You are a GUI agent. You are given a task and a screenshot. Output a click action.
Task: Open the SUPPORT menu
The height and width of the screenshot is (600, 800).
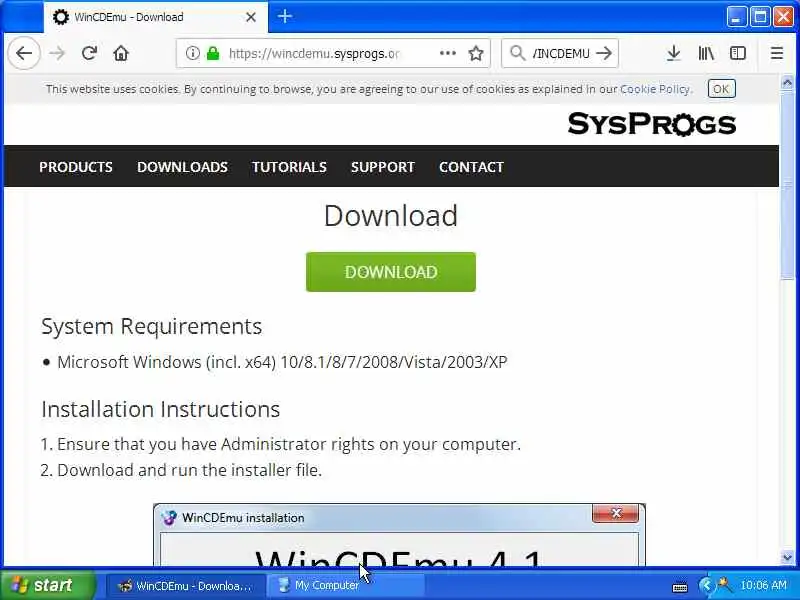pos(383,167)
